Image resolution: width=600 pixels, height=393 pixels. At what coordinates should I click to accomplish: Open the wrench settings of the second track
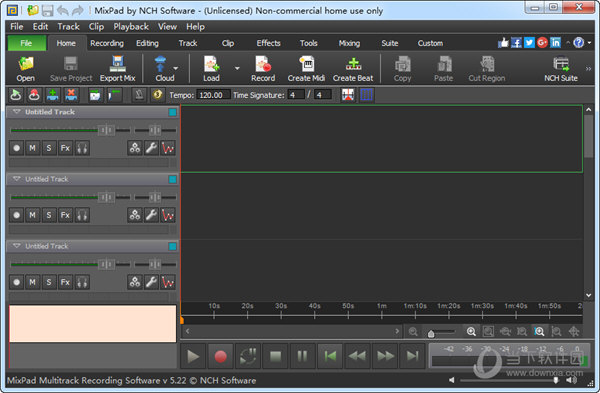tap(152, 215)
